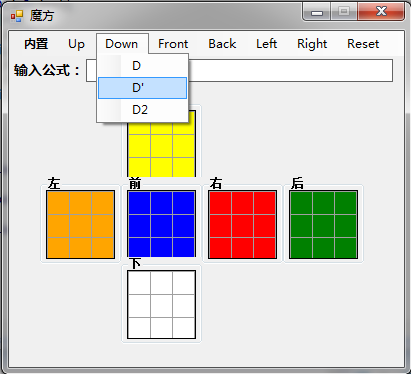The width and height of the screenshot is (411, 374).
Task: Open the Right menu
Action: pyautogui.click(x=312, y=44)
